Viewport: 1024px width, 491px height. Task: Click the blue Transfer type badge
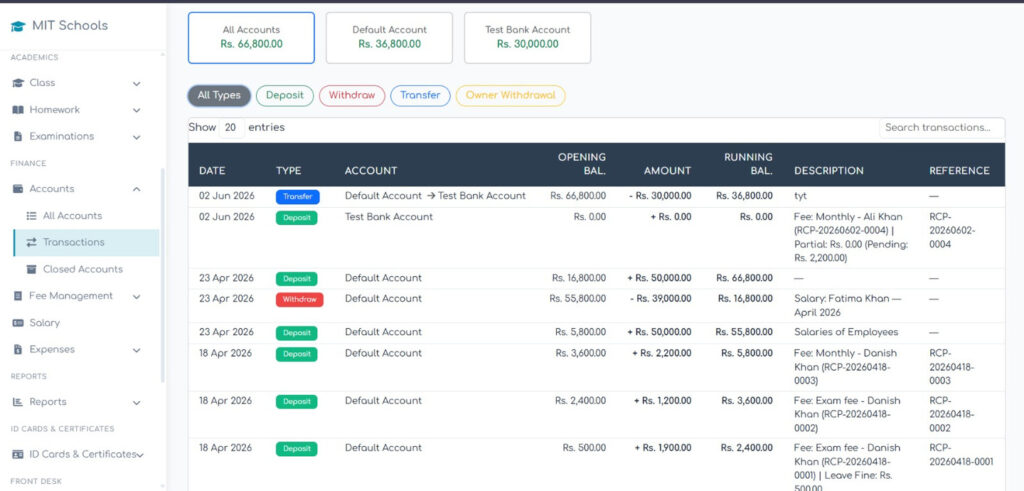click(x=298, y=197)
